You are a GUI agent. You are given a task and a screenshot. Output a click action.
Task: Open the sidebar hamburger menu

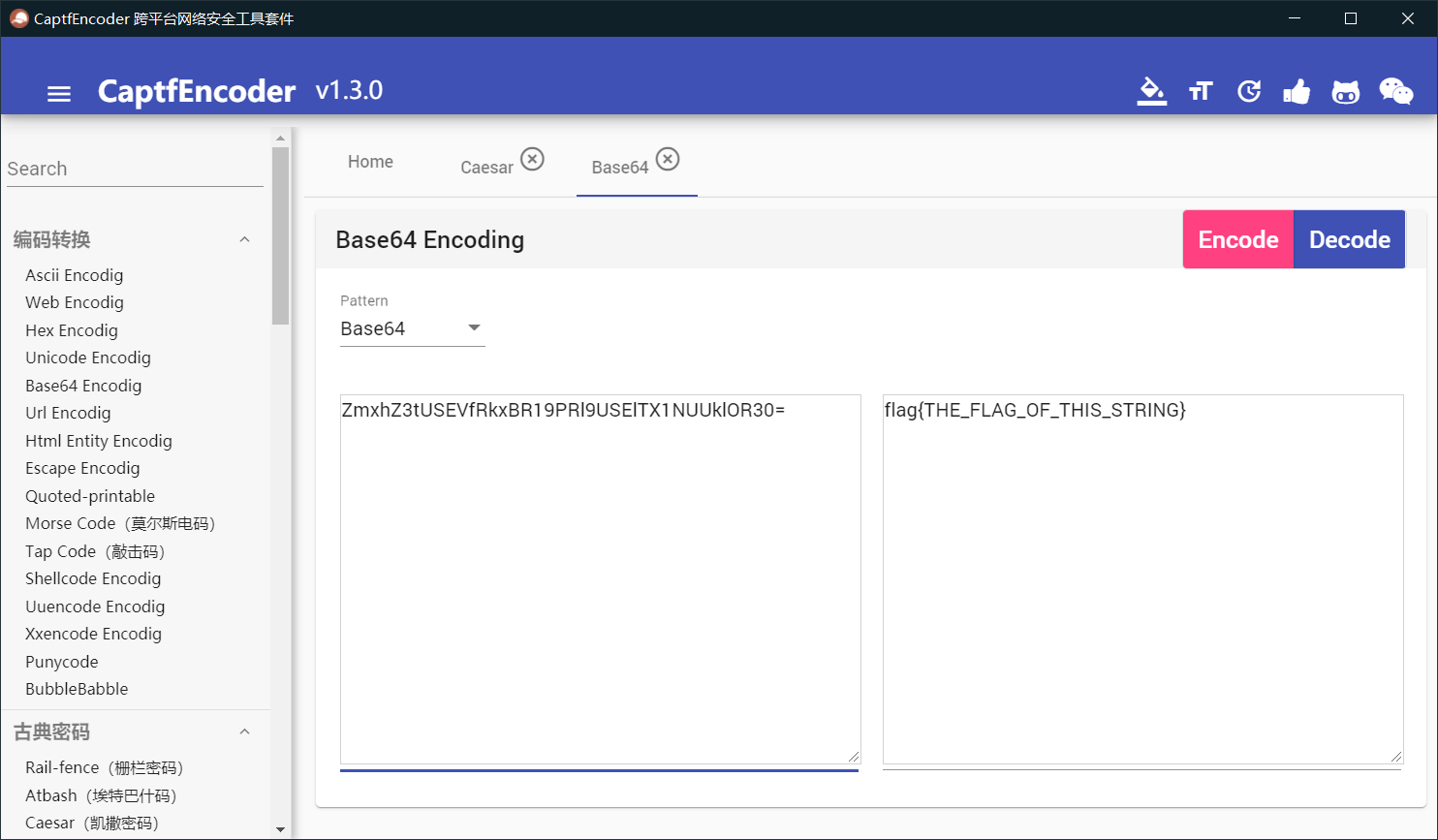coord(59,93)
